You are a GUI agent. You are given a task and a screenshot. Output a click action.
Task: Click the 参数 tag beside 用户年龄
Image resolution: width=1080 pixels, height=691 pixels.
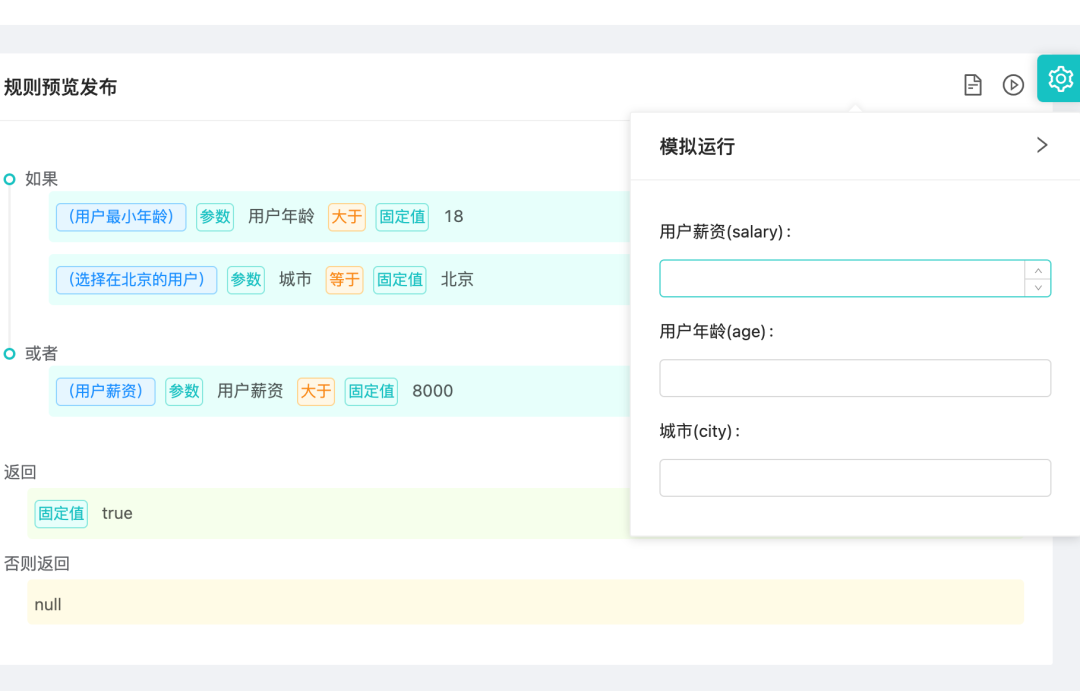215,217
